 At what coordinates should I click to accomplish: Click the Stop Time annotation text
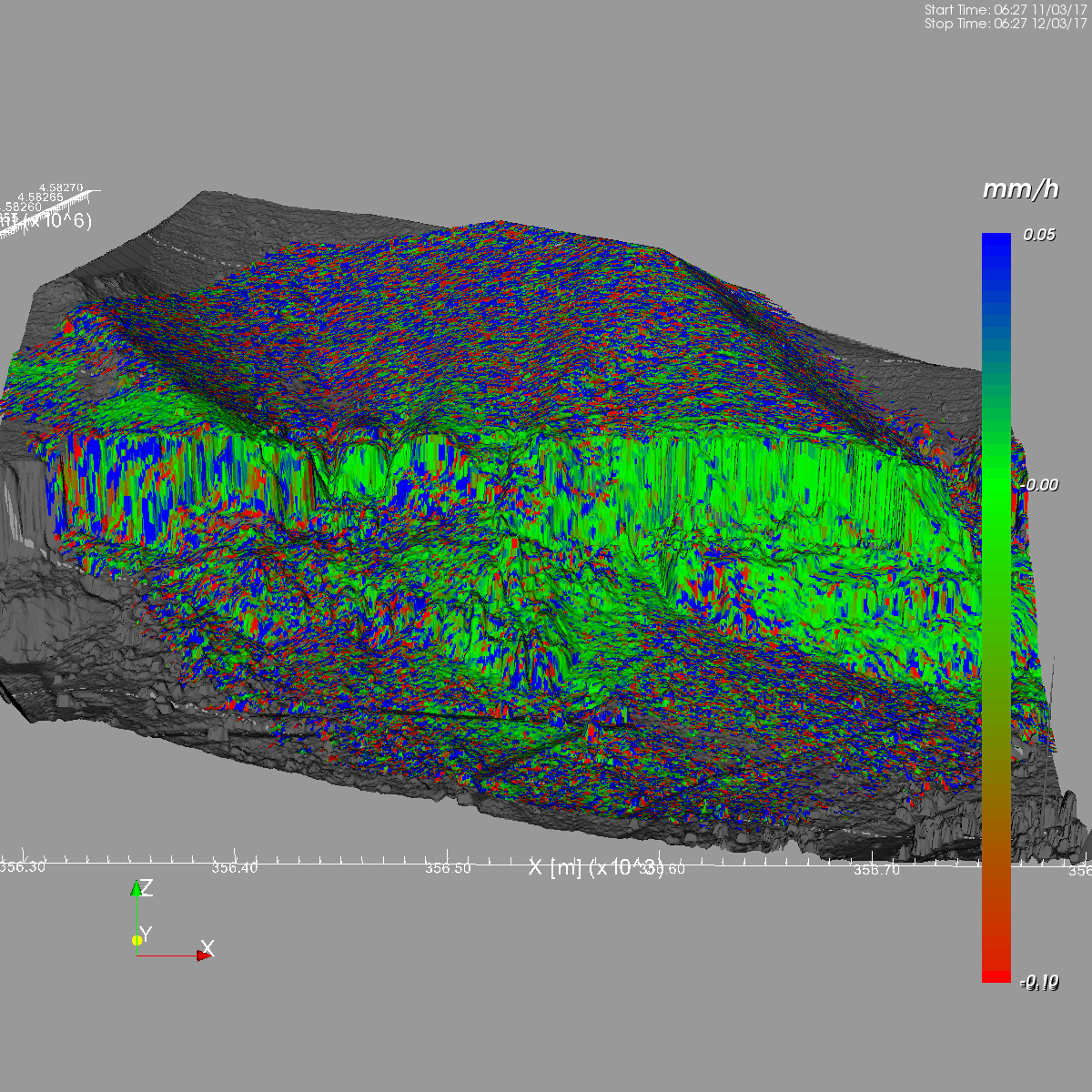(1006, 24)
